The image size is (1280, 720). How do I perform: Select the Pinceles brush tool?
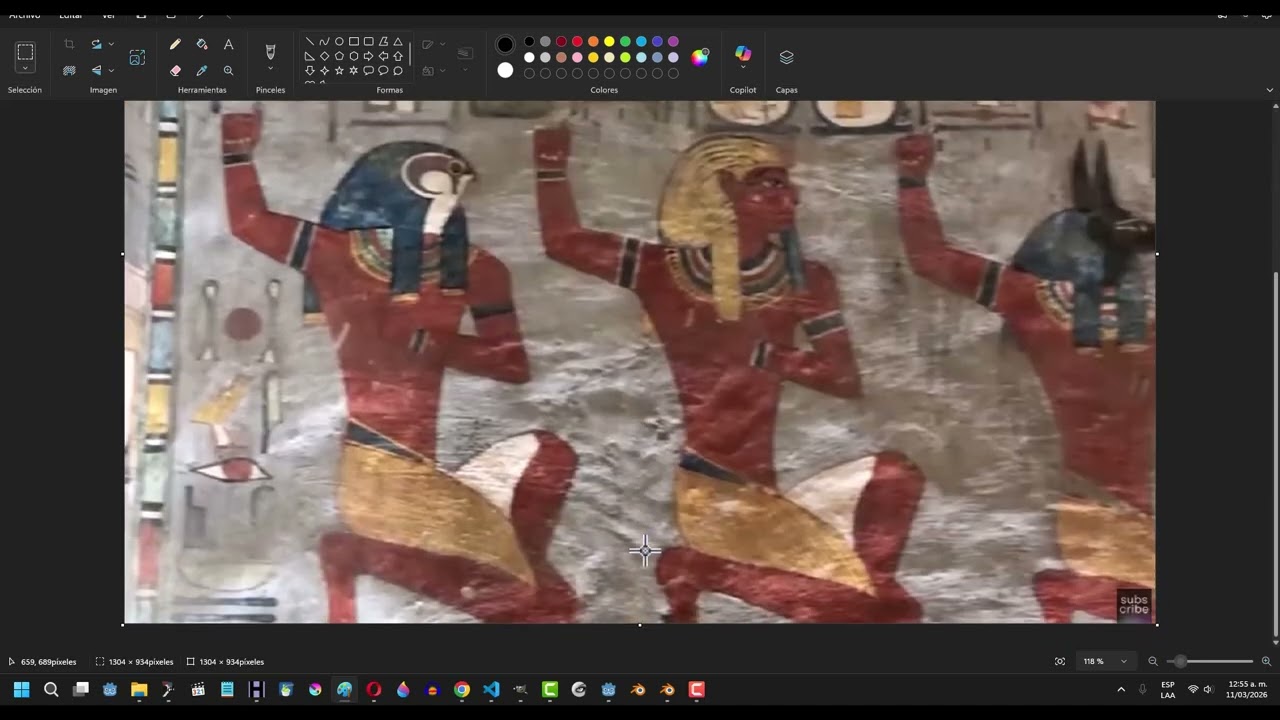click(x=270, y=51)
